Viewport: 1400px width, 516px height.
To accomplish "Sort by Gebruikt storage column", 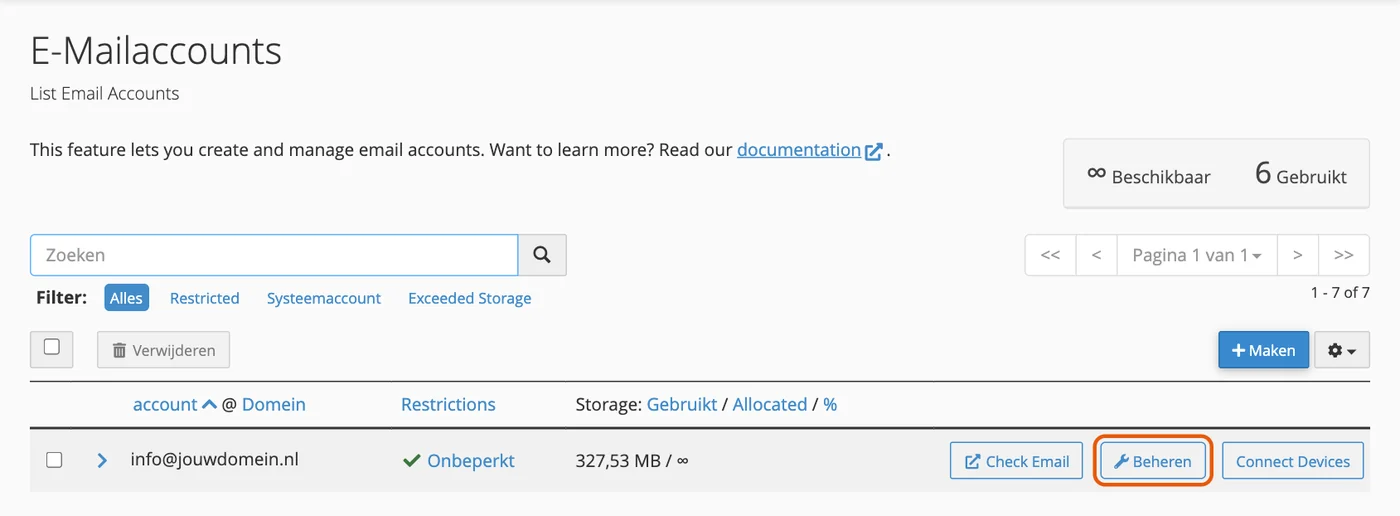I will pyautogui.click(x=682, y=404).
